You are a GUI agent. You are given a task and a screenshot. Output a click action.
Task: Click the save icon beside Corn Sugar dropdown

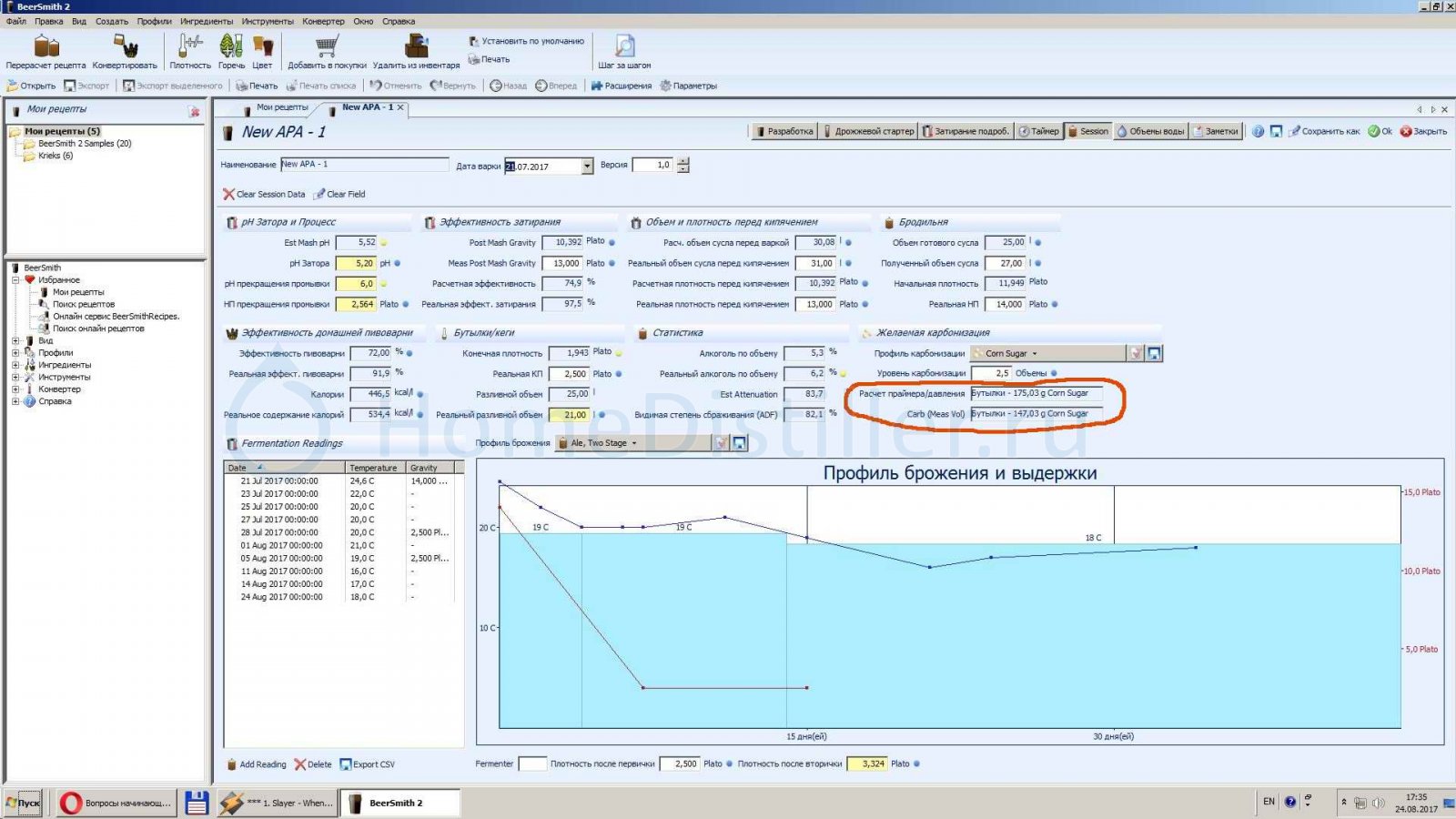(1154, 353)
